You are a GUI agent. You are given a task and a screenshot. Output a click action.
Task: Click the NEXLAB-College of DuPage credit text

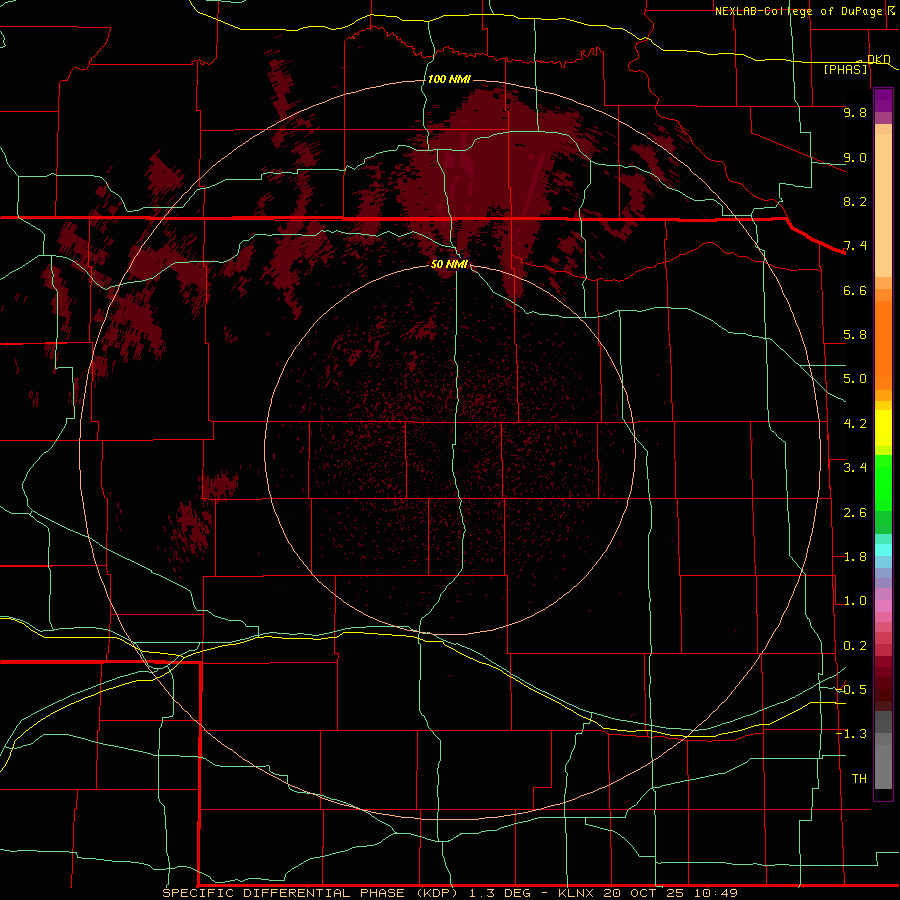click(x=798, y=11)
